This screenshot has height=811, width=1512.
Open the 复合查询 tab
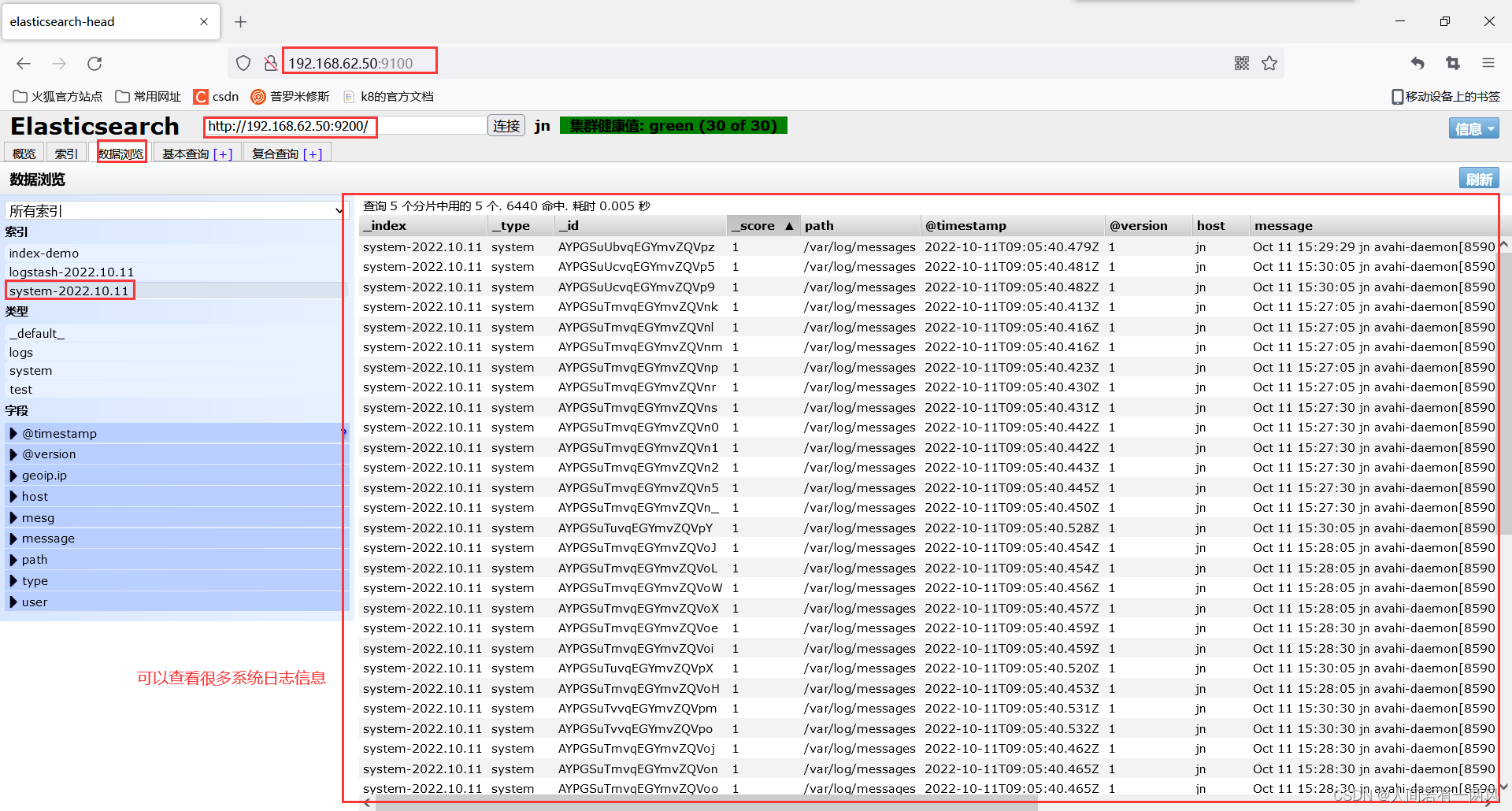(287, 154)
